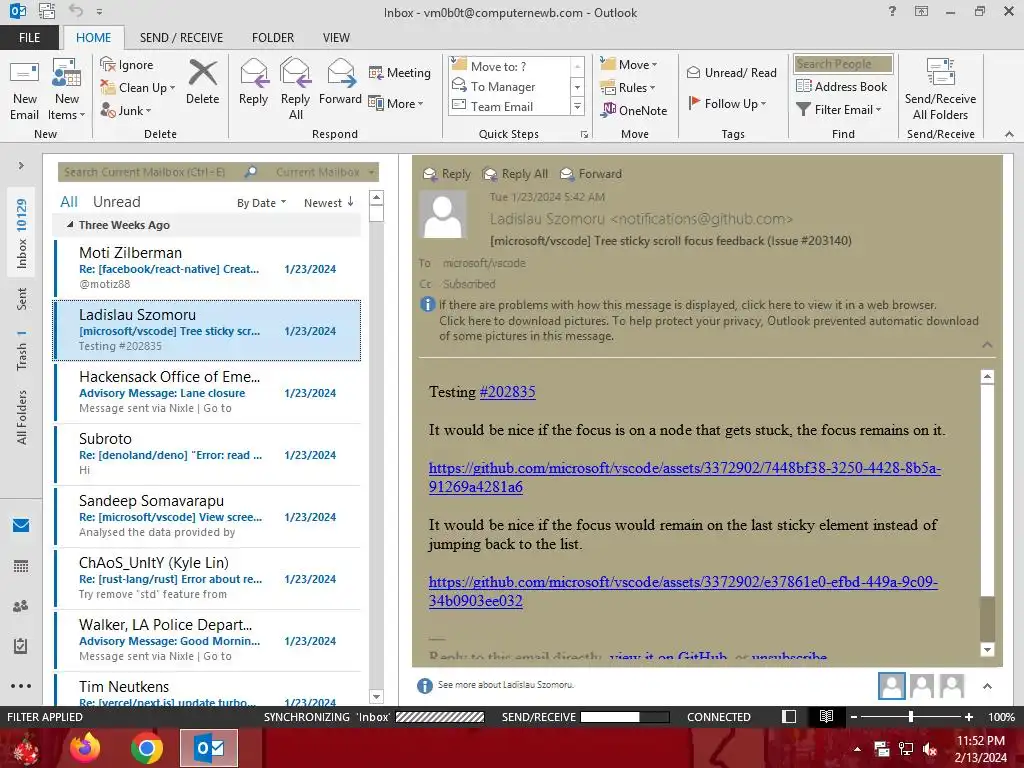
Task: Open the Hackensack Office of Emergency email
Action: (x=207, y=392)
